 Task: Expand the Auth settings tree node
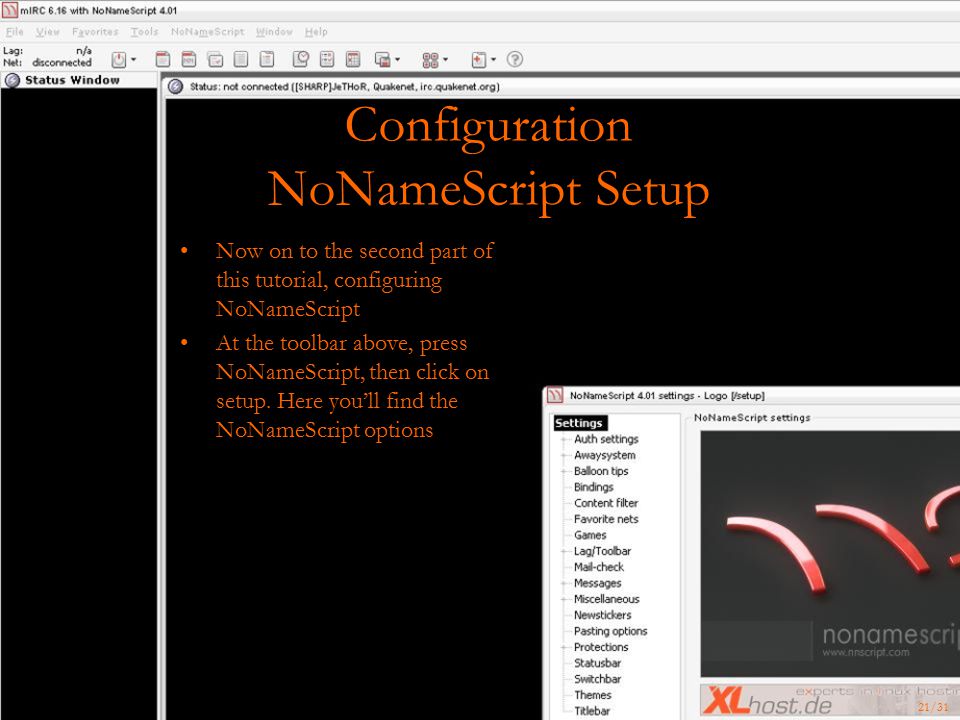coord(564,439)
